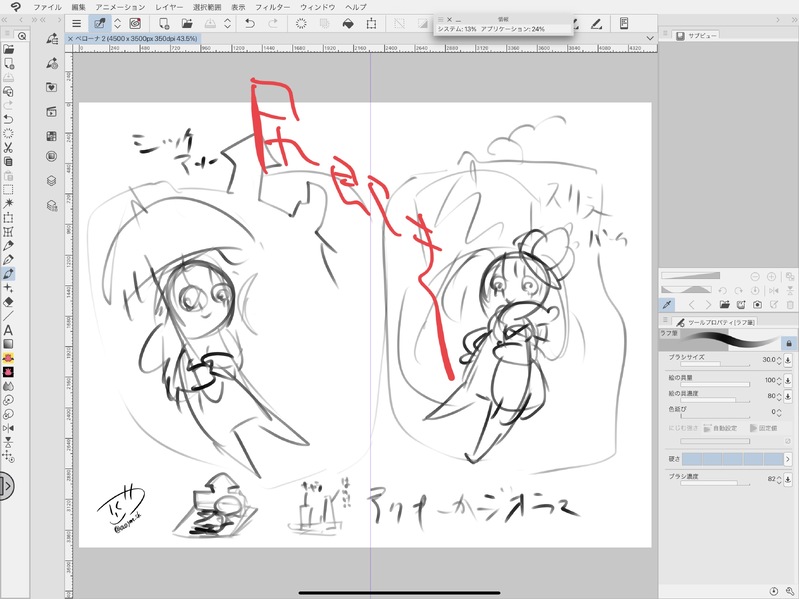Click the ブラシサイズ 30.0 stepper arrows
The image size is (799, 599).
tap(779, 360)
